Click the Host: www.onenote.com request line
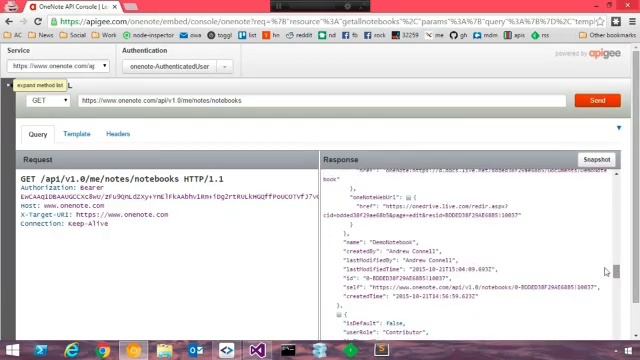 pos(62,206)
